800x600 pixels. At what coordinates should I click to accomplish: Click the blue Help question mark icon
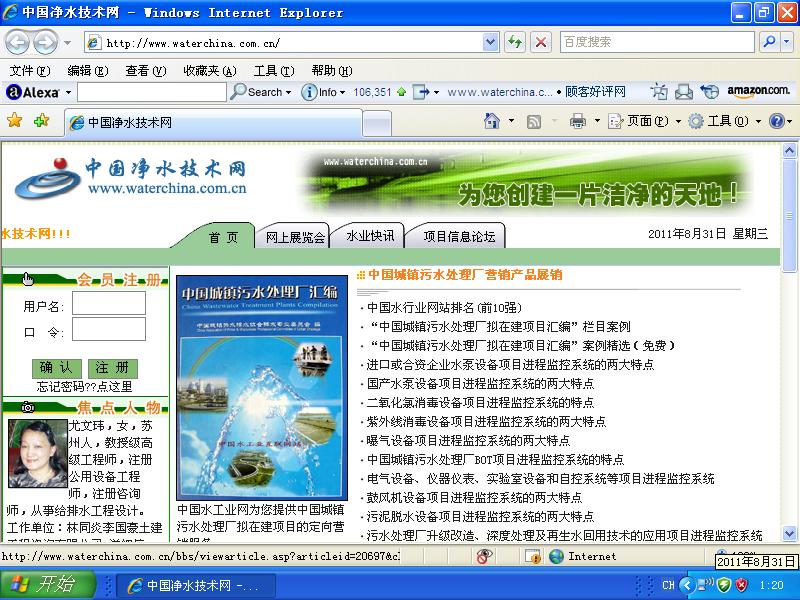777,121
